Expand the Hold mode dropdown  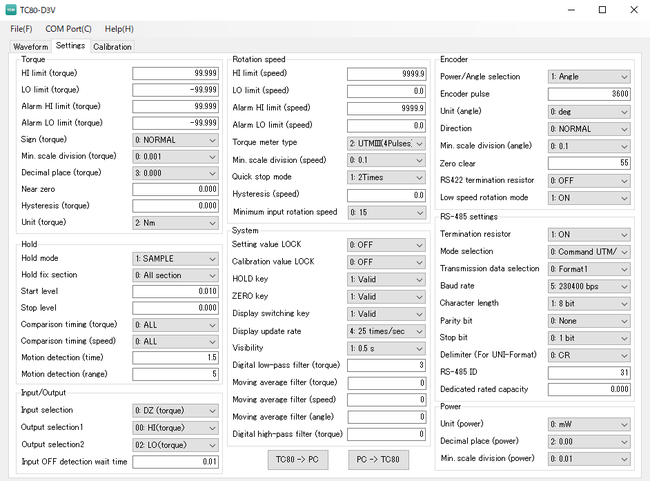(x=175, y=258)
